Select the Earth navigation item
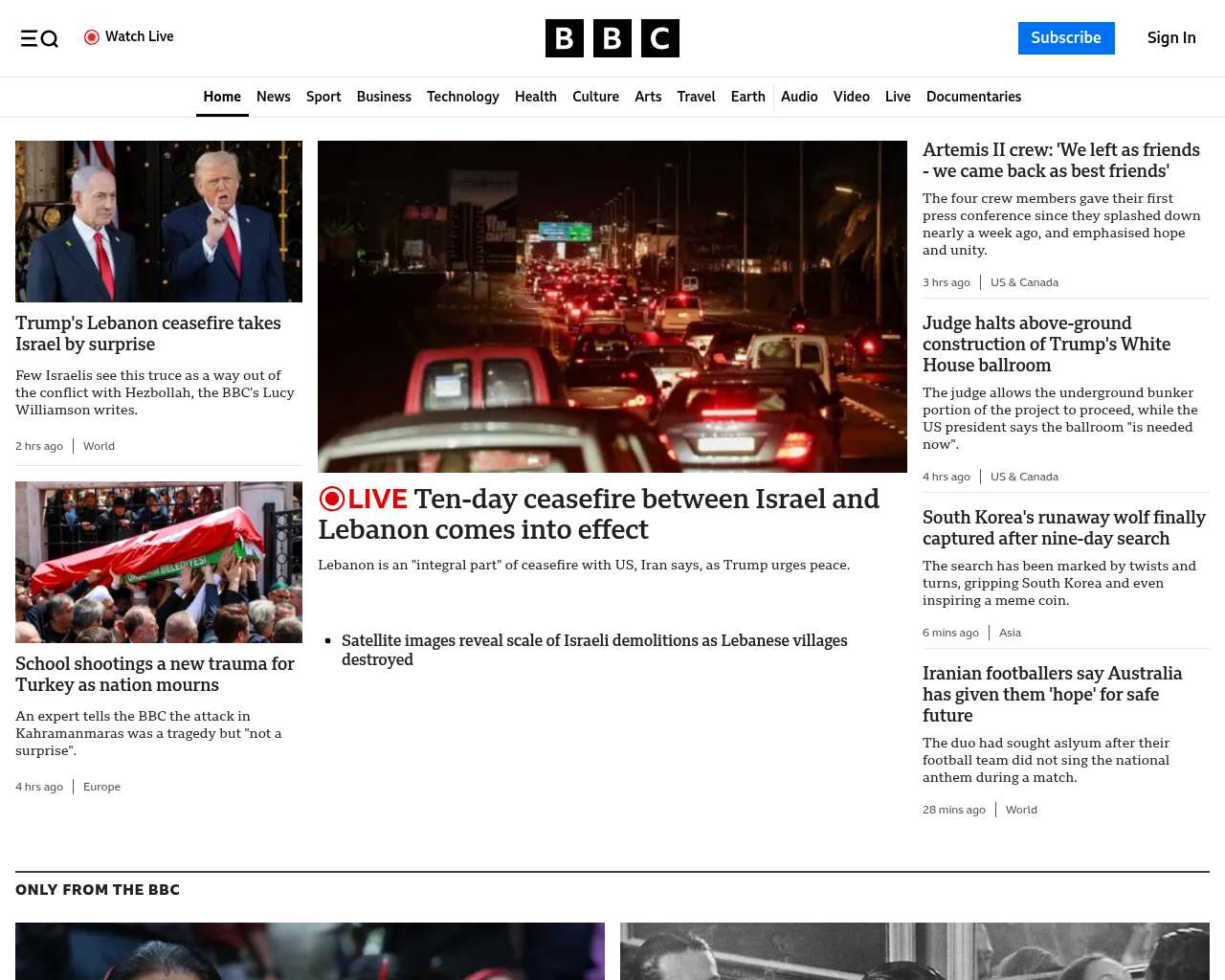Image resolution: width=1225 pixels, height=980 pixels. pos(747,97)
